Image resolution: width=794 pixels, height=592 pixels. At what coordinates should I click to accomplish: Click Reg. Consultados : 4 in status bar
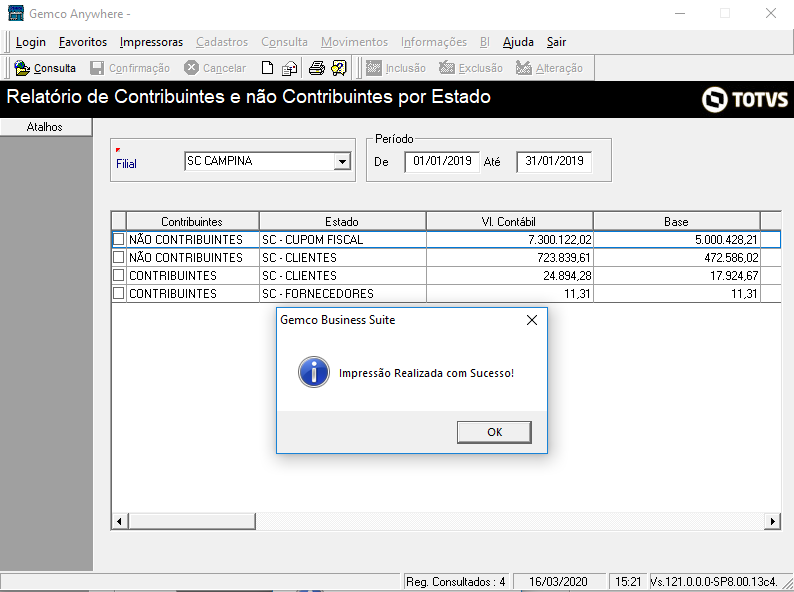tap(455, 581)
